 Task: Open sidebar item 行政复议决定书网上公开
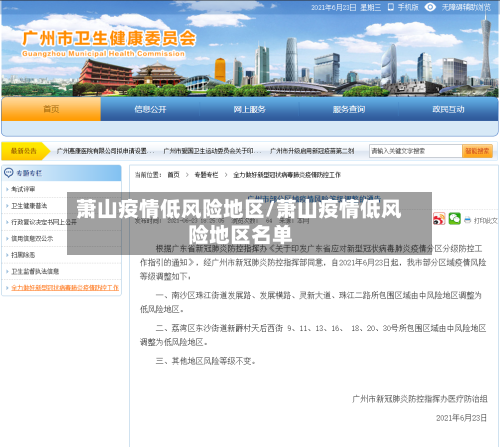[x=44, y=222]
